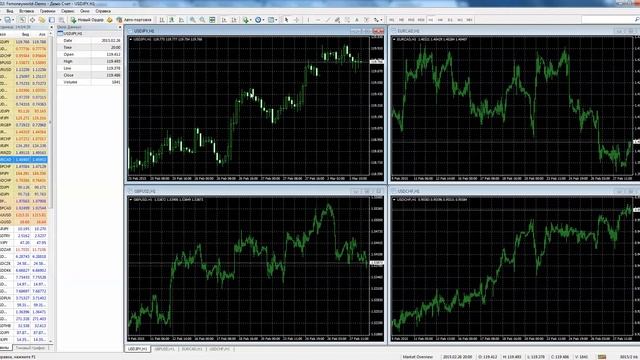
Task: Click the toolbar search input field
Action: coord(607,20)
